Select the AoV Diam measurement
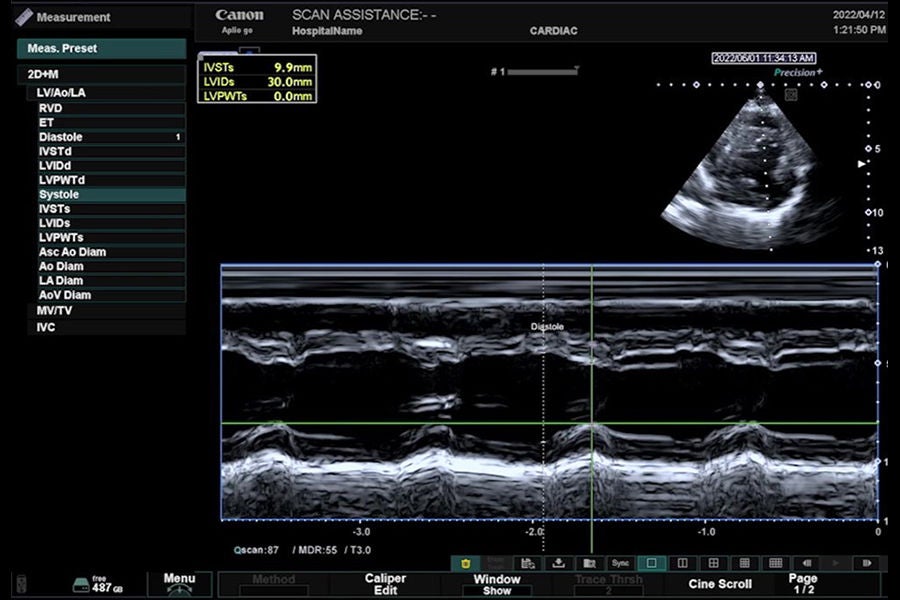Image resolution: width=900 pixels, height=600 pixels. pos(111,295)
